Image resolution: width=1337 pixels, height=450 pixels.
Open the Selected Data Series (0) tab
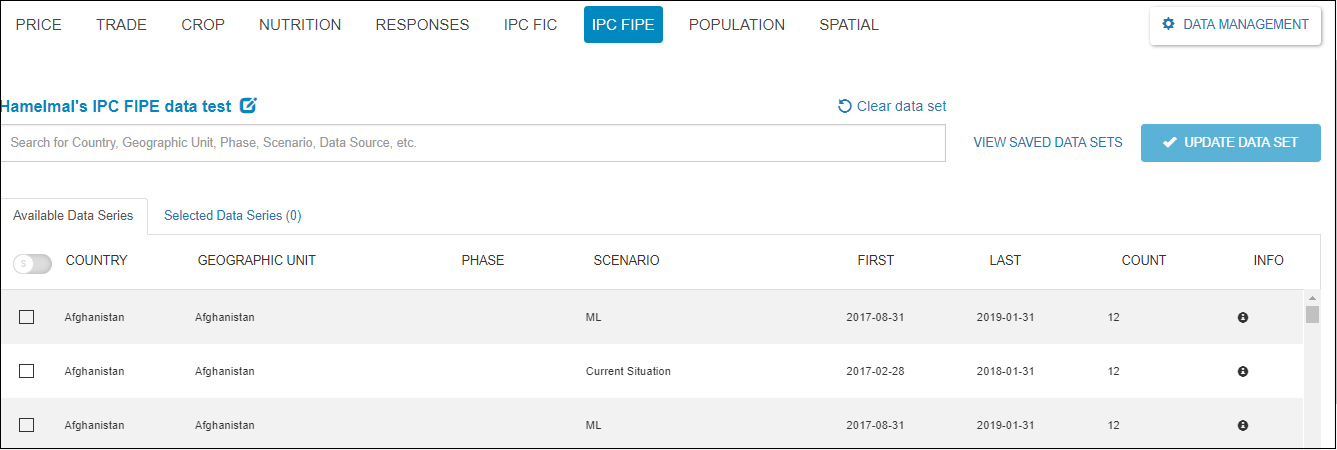click(232, 215)
